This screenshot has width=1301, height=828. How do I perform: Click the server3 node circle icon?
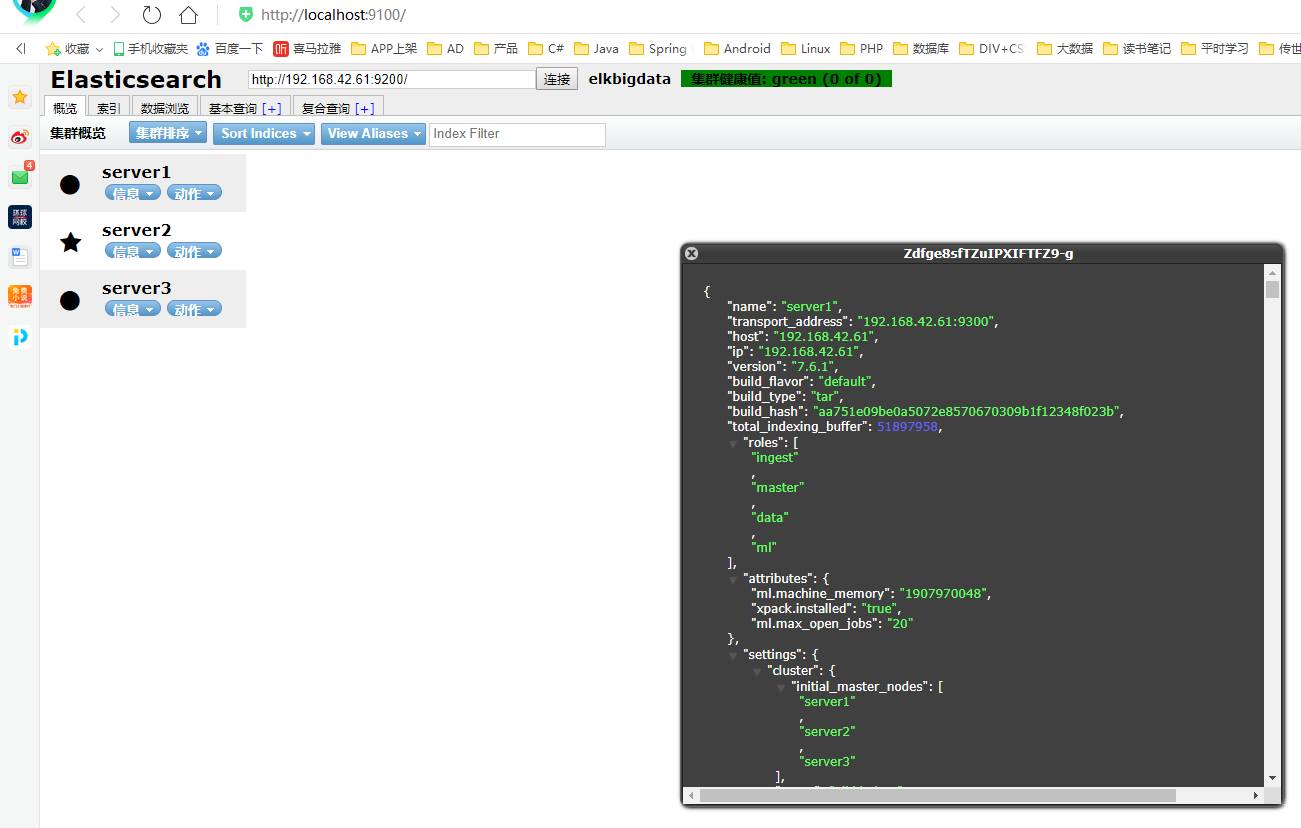point(70,300)
